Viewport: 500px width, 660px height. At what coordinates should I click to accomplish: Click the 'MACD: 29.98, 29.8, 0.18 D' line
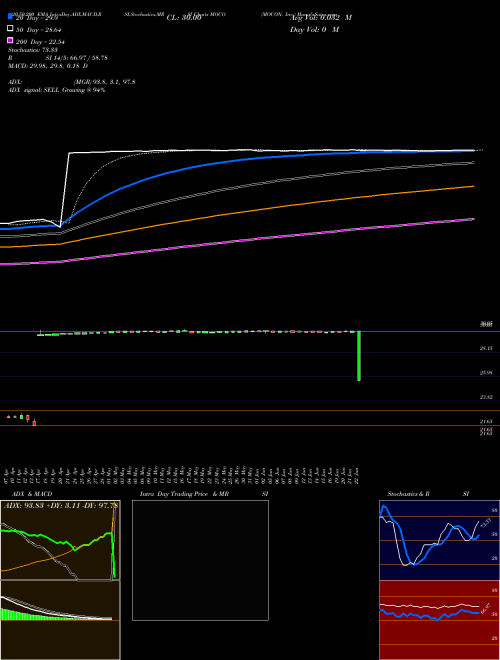pyautogui.click(x=48, y=66)
